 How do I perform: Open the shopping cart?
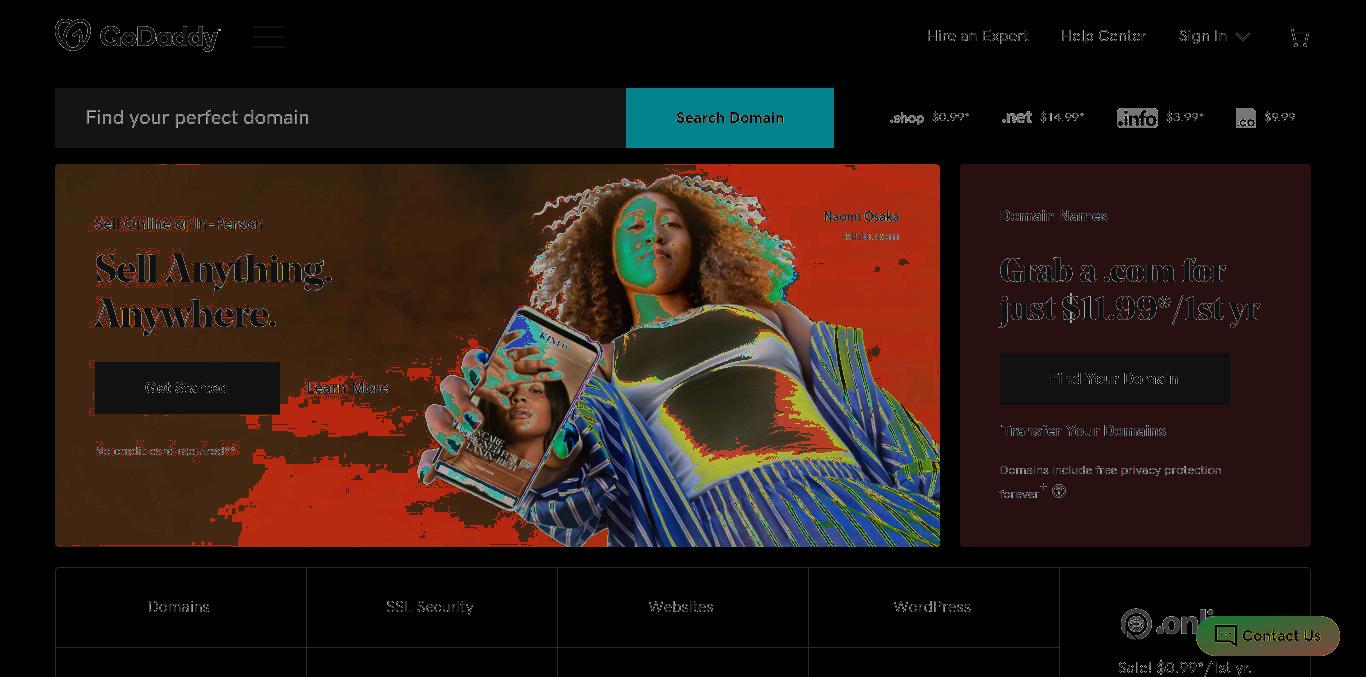pos(1299,37)
